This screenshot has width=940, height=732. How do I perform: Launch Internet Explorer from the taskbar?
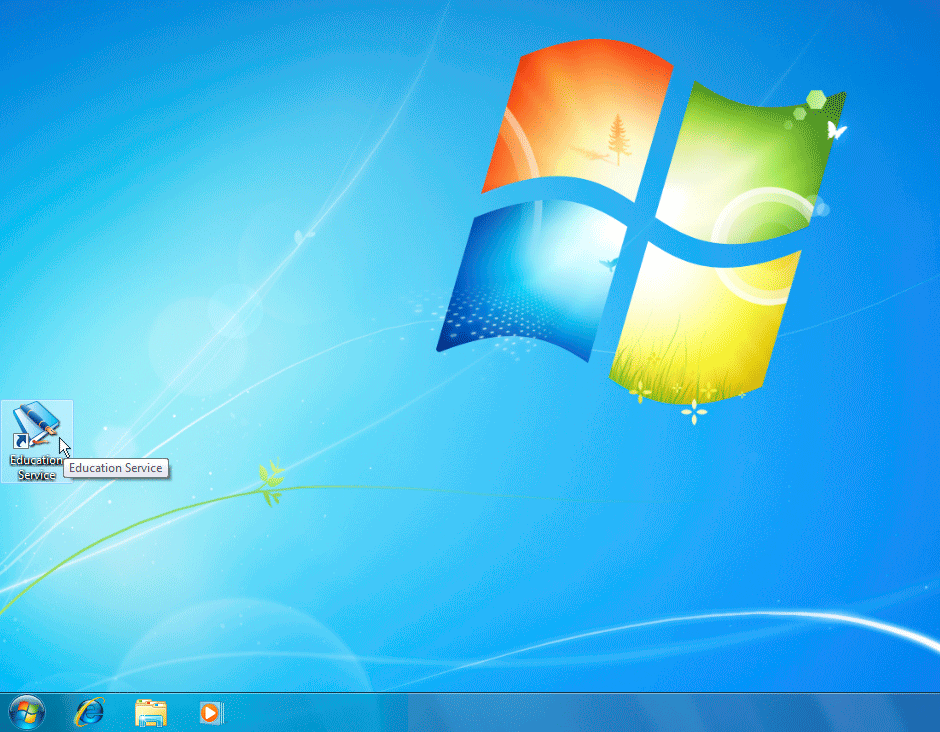(89, 713)
